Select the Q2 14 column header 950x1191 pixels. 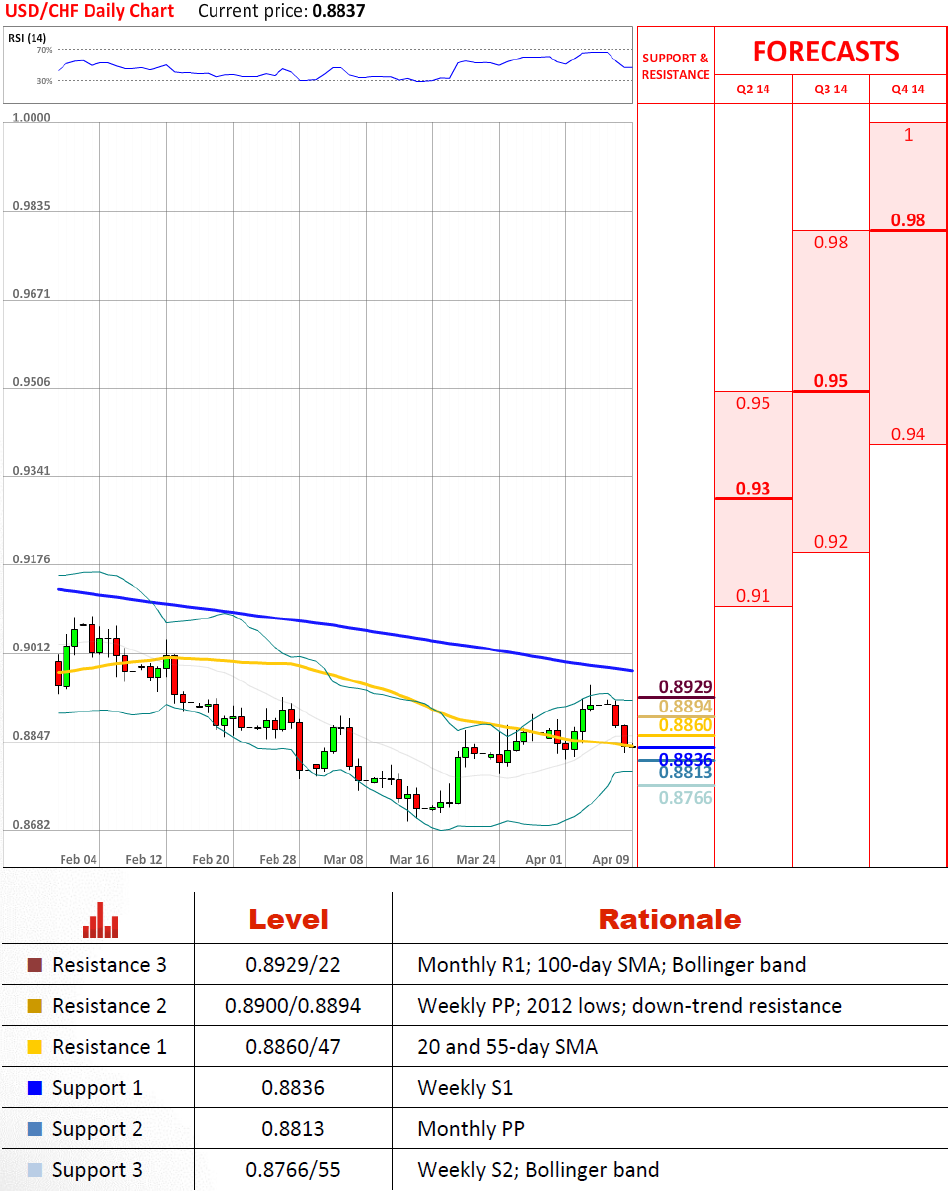point(753,89)
